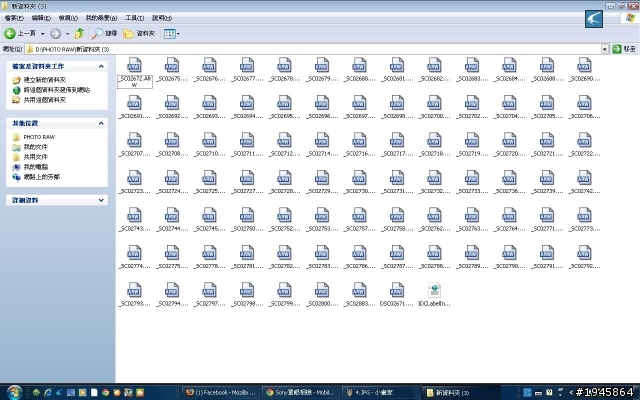Click the green 移至 Go button

click(624, 49)
